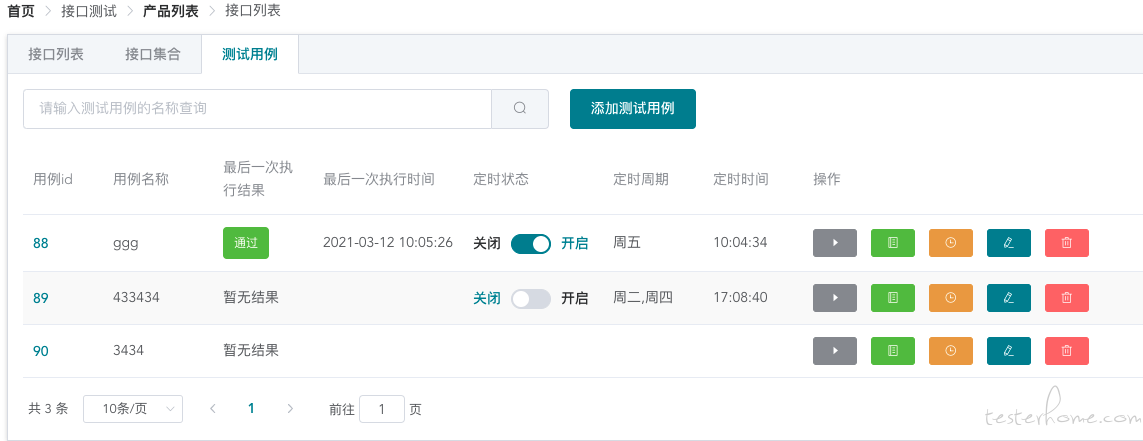
Task: Click schedule period 周五
Action: click(627, 243)
